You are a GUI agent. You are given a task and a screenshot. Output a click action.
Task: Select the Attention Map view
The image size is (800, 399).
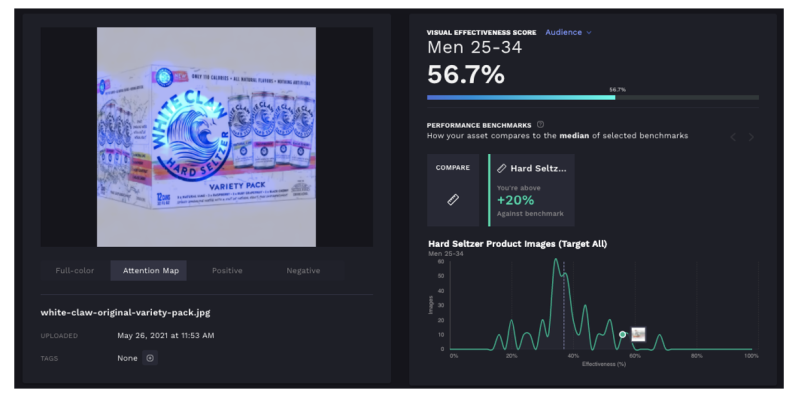pos(151,270)
